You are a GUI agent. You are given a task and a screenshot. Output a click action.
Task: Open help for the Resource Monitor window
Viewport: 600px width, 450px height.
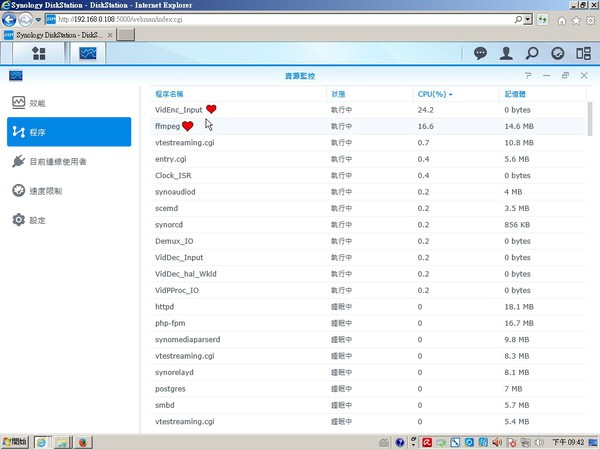click(x=528, y=75)
